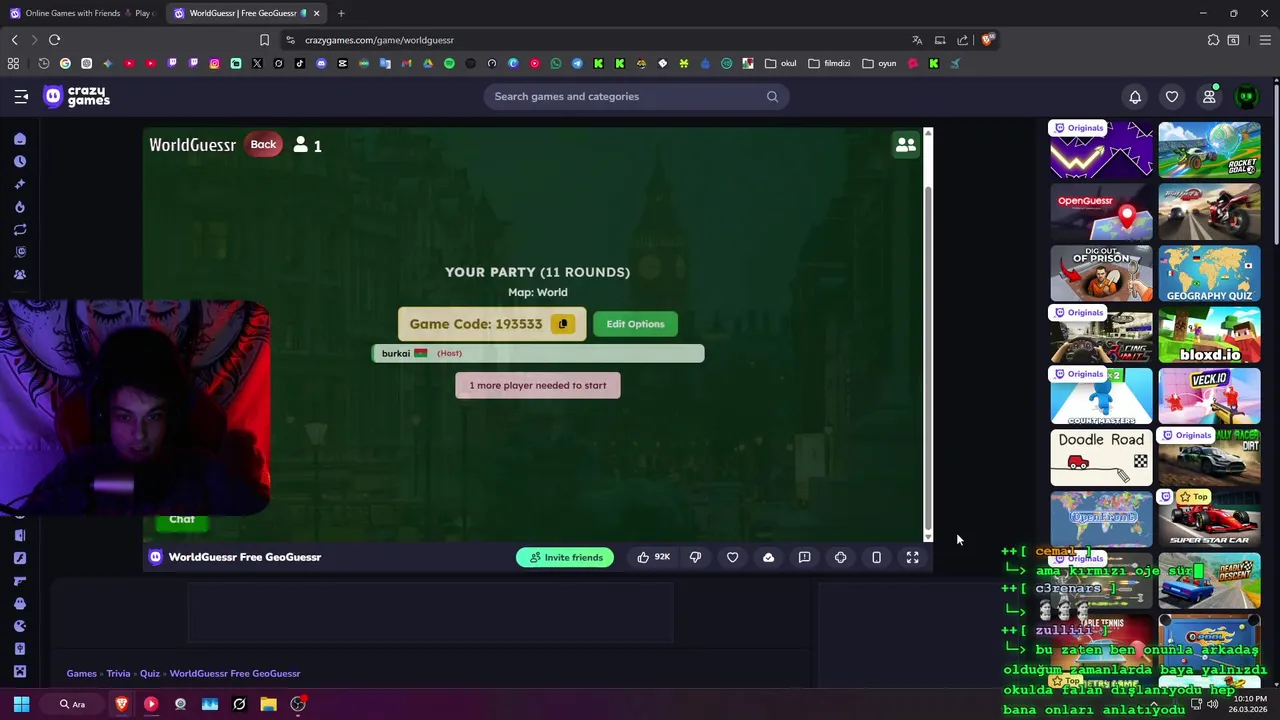Image resolution: width=1280 pixels, height=720 pixels.
Task: Open File Explorer in the taskbar
Action: [x=268, y=704]
